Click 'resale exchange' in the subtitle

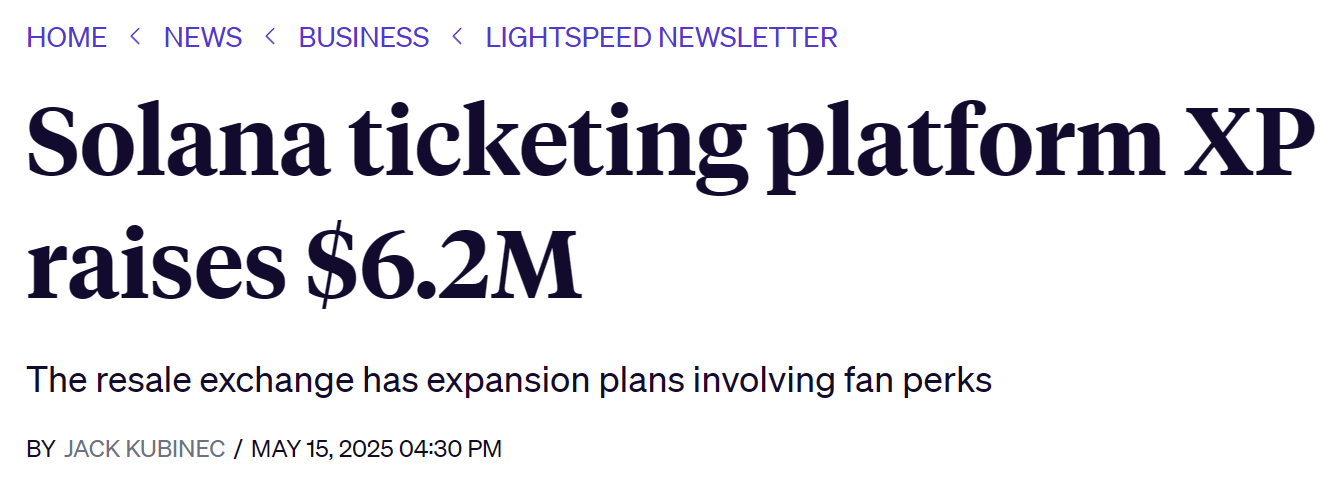[222, 381]
